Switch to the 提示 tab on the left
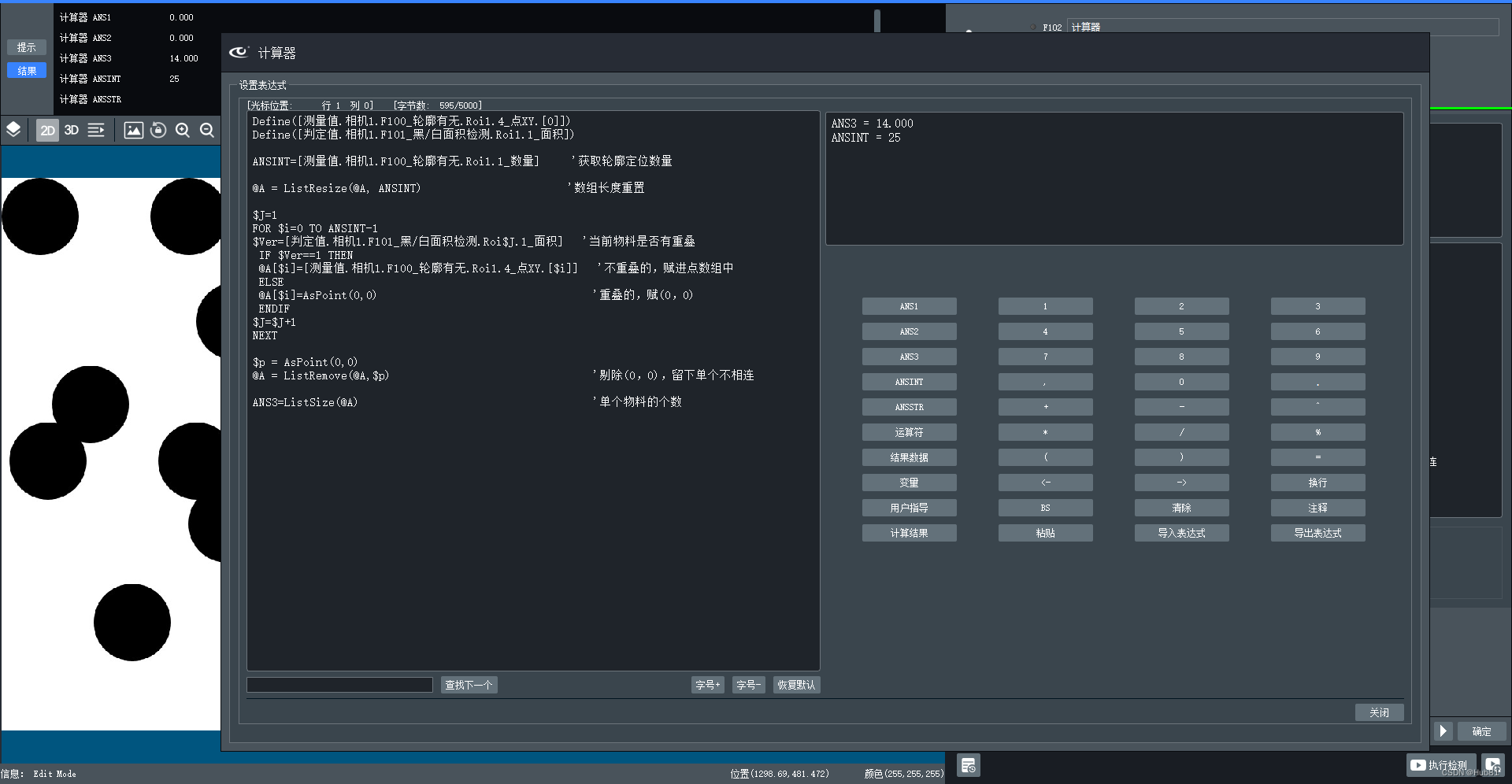Screen dimensions: 1512x784 tap(27, 47)
